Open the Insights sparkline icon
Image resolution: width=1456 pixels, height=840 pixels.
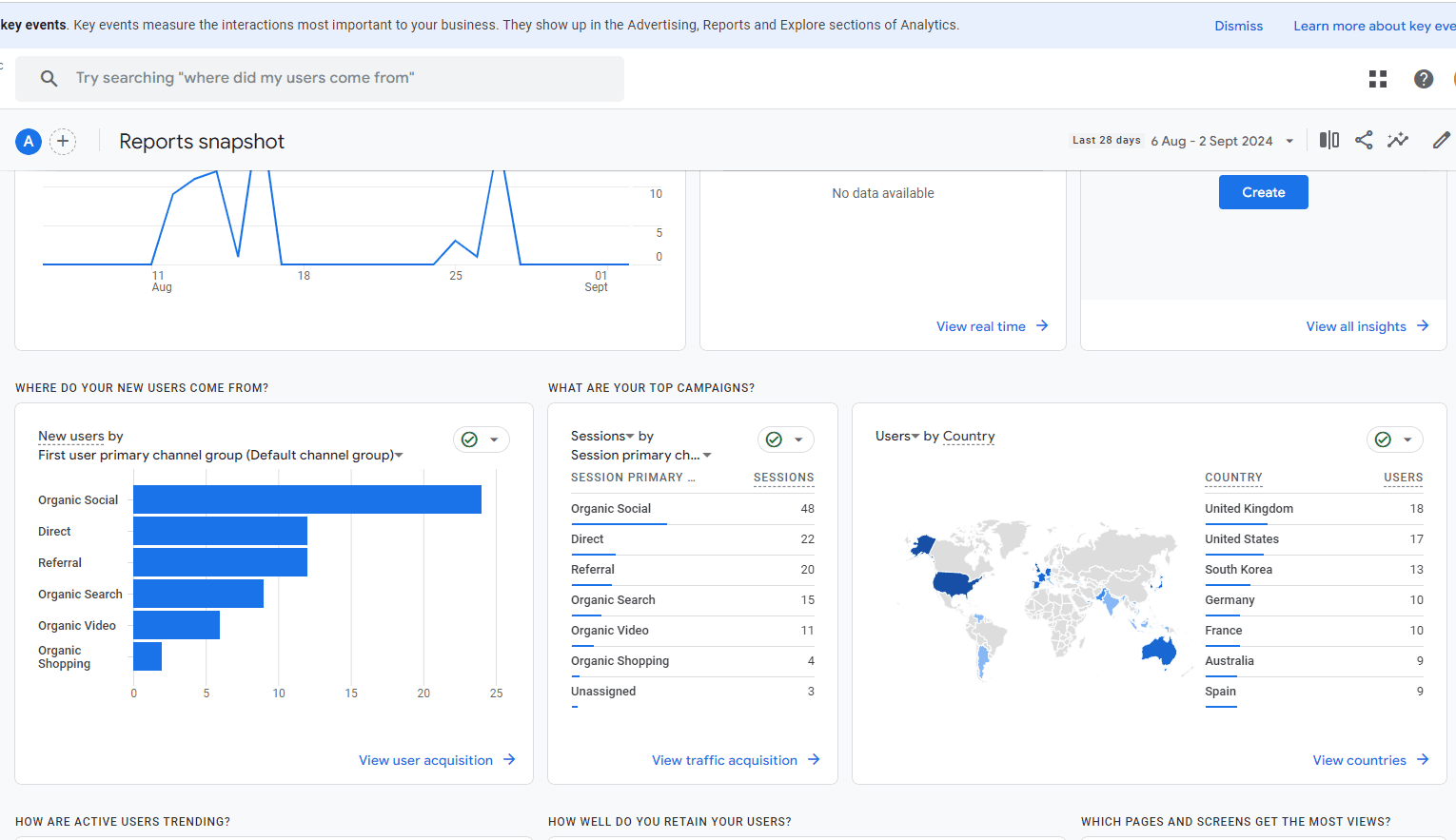coord(1398,140)
